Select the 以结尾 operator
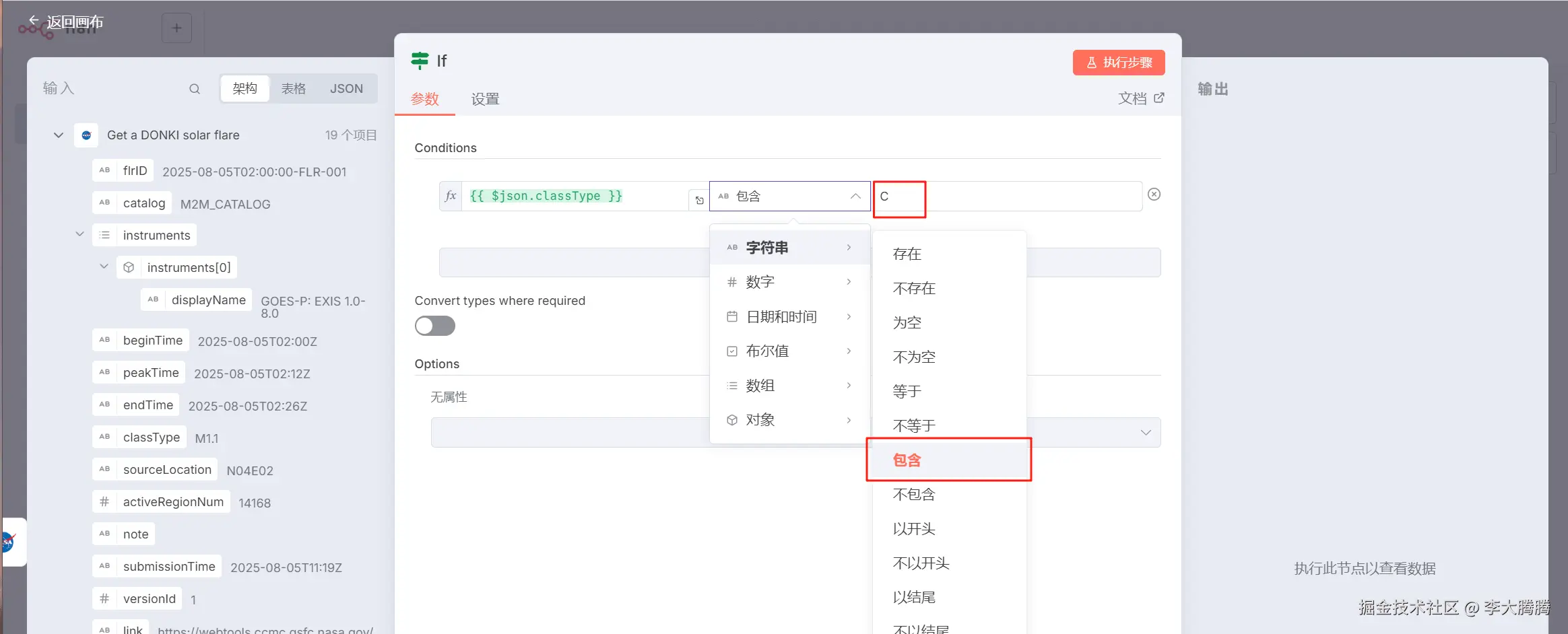 coord(949,597)
